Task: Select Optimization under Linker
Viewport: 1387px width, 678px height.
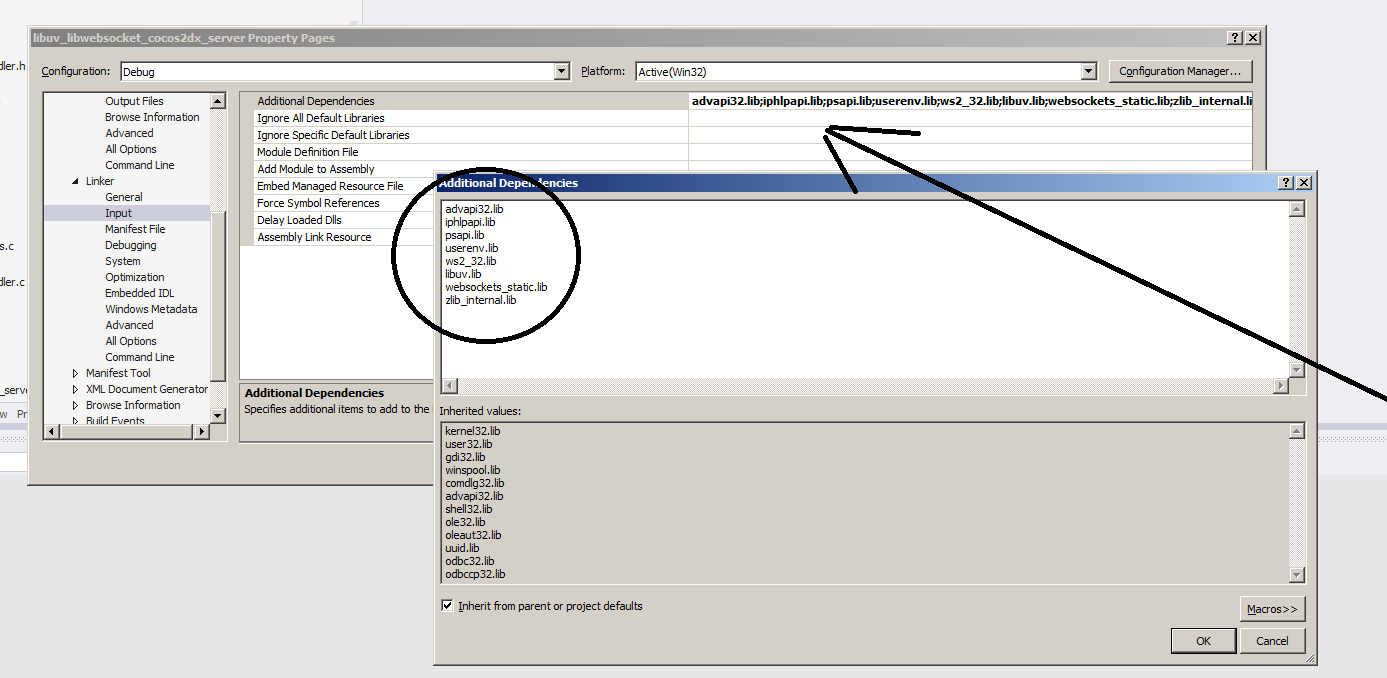Action: coord(133,276)
